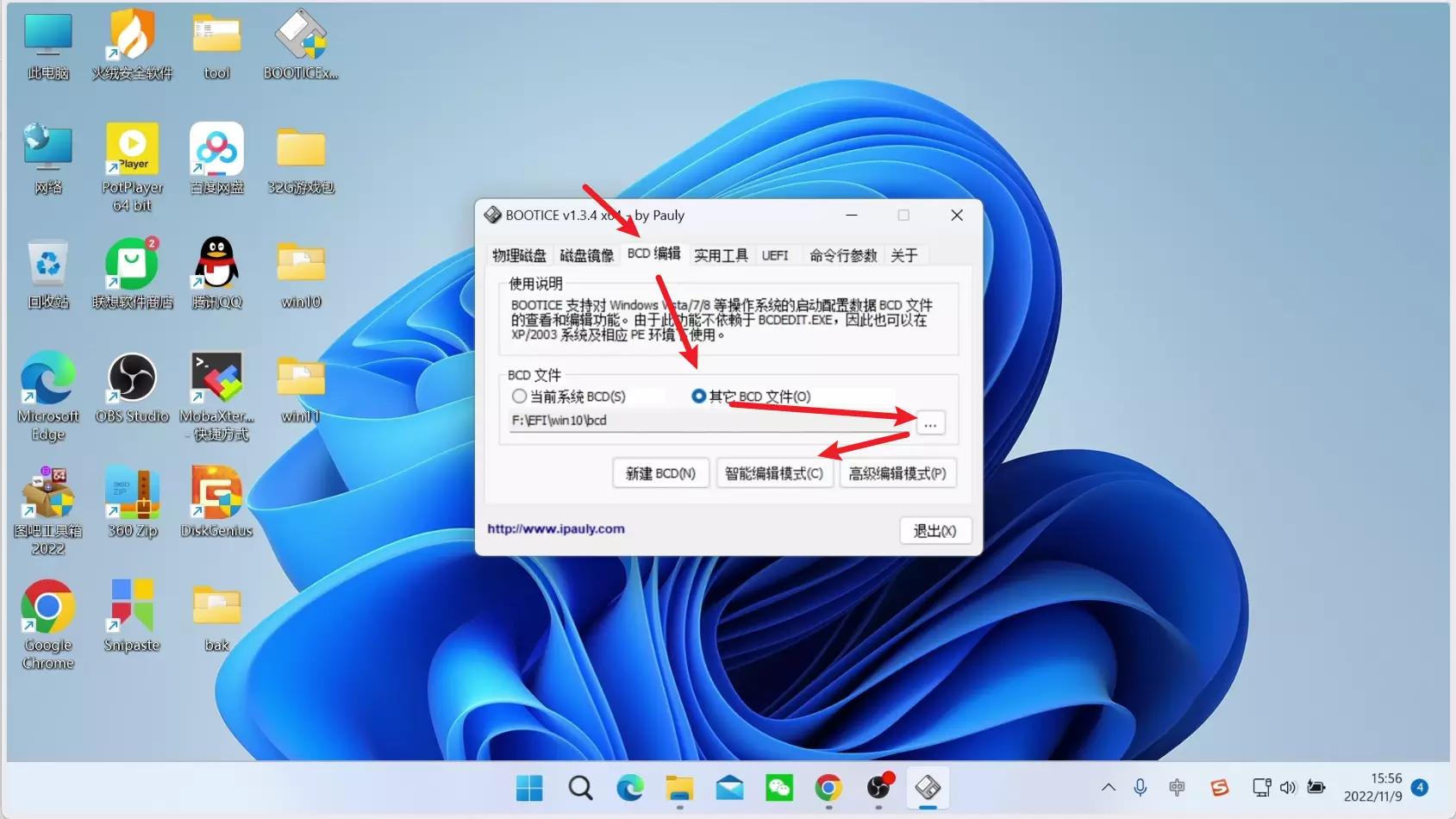Switch to the UEFI tab
Screen dimensions: 1456x819
[777, 254]
